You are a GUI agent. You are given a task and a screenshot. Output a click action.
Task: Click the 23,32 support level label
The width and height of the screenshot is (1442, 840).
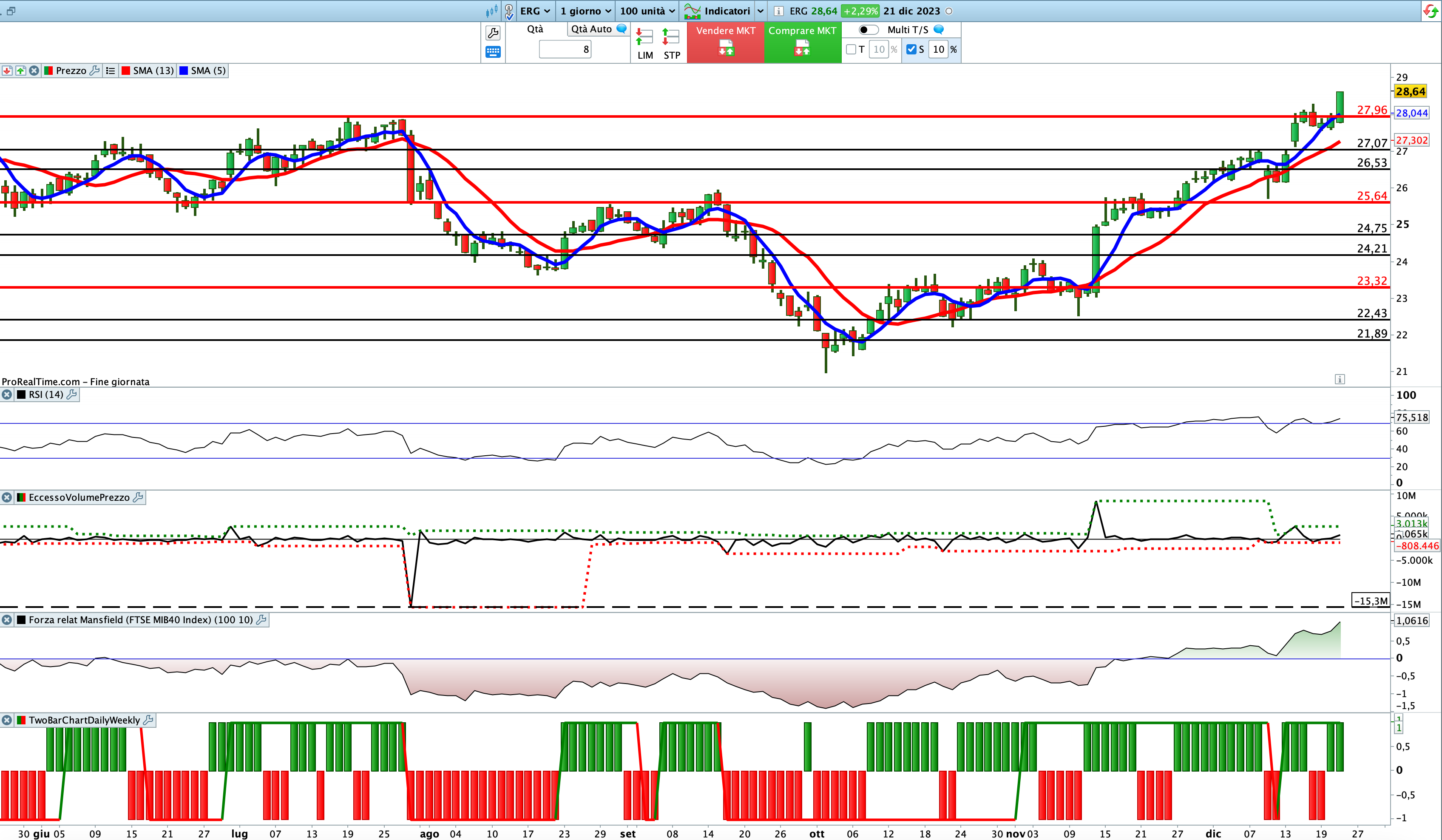click(x=1372, y=281)
